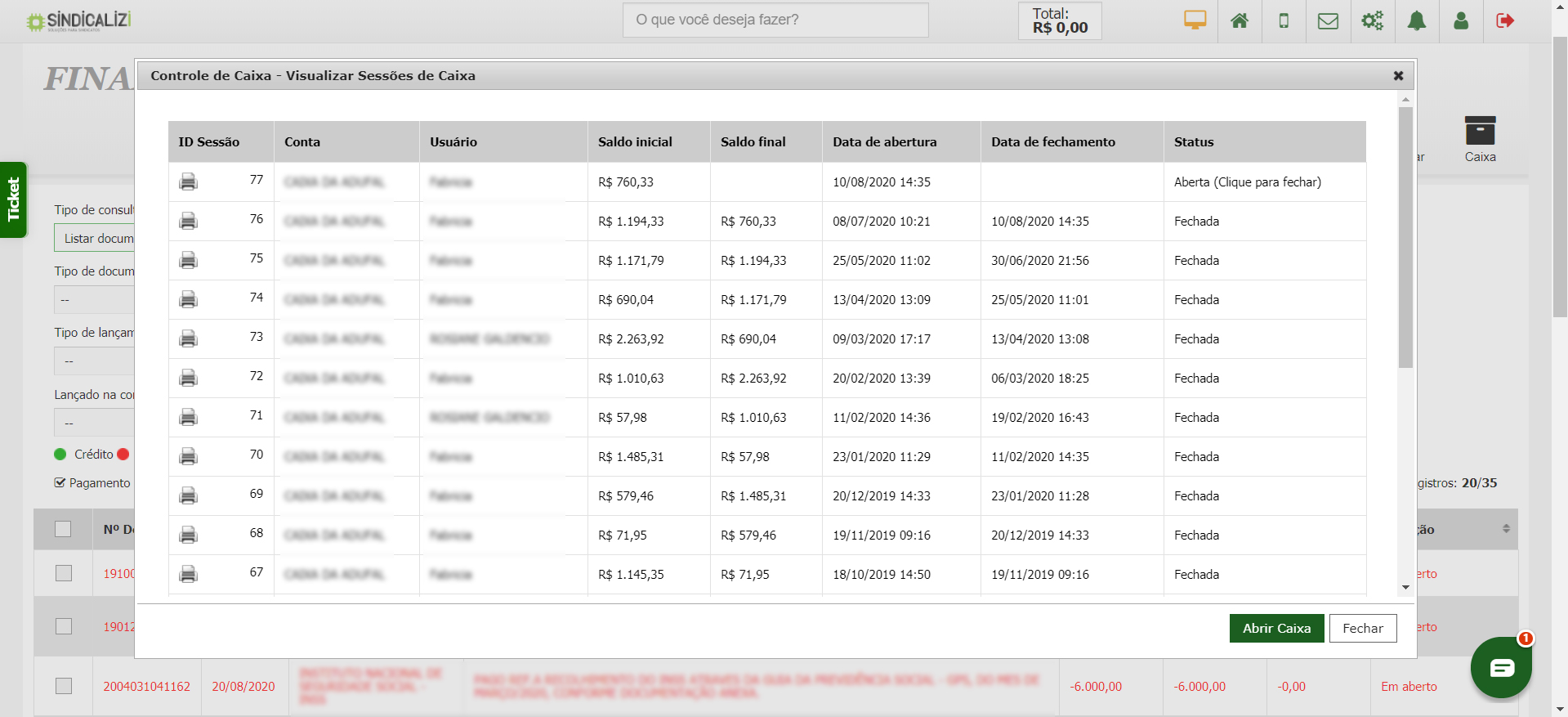Open the home icon in top bar
The image size is (1568, 717).
click(x=1239, y=20)
